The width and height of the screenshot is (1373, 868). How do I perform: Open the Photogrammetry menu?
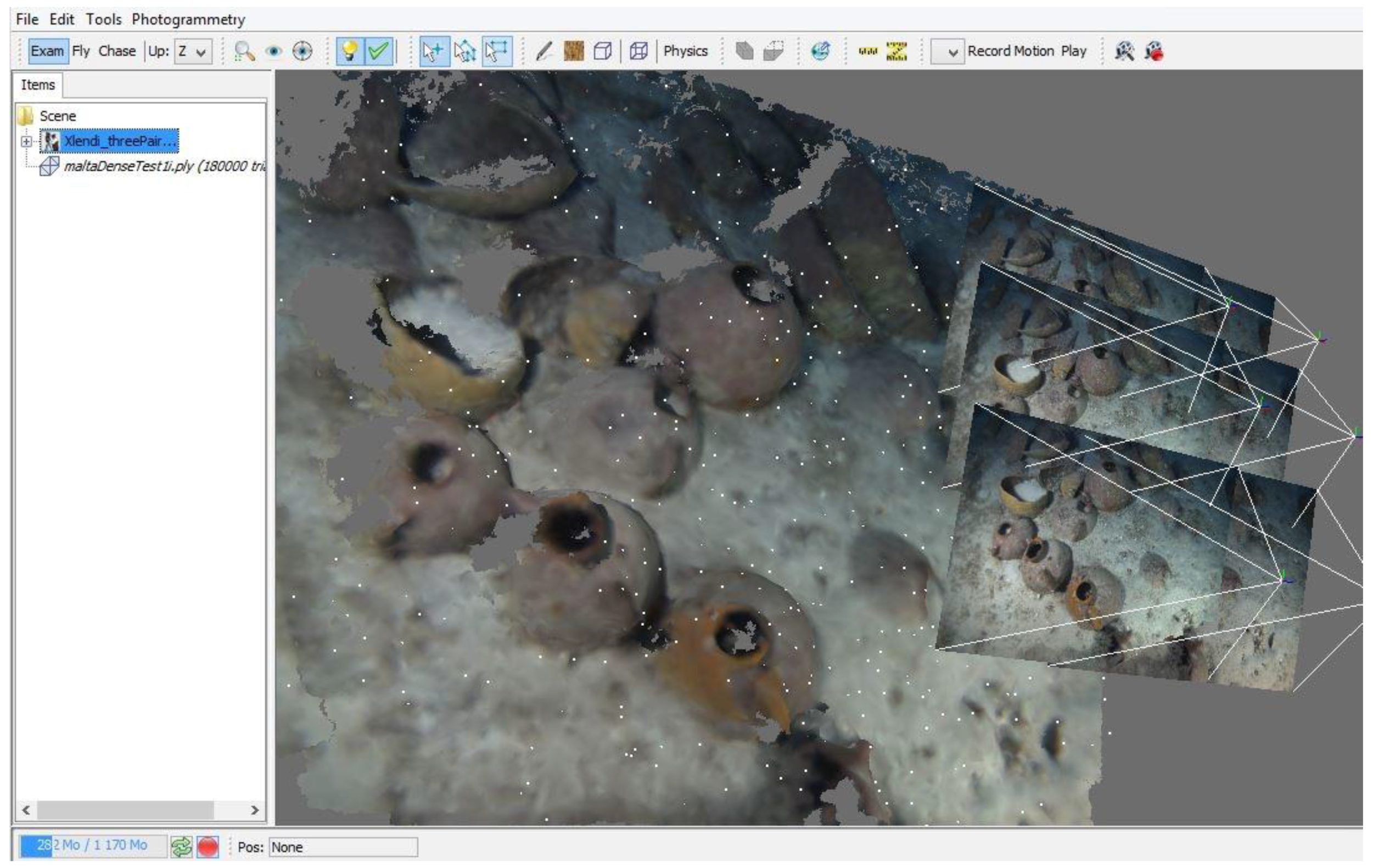click(x=188, y=19)
